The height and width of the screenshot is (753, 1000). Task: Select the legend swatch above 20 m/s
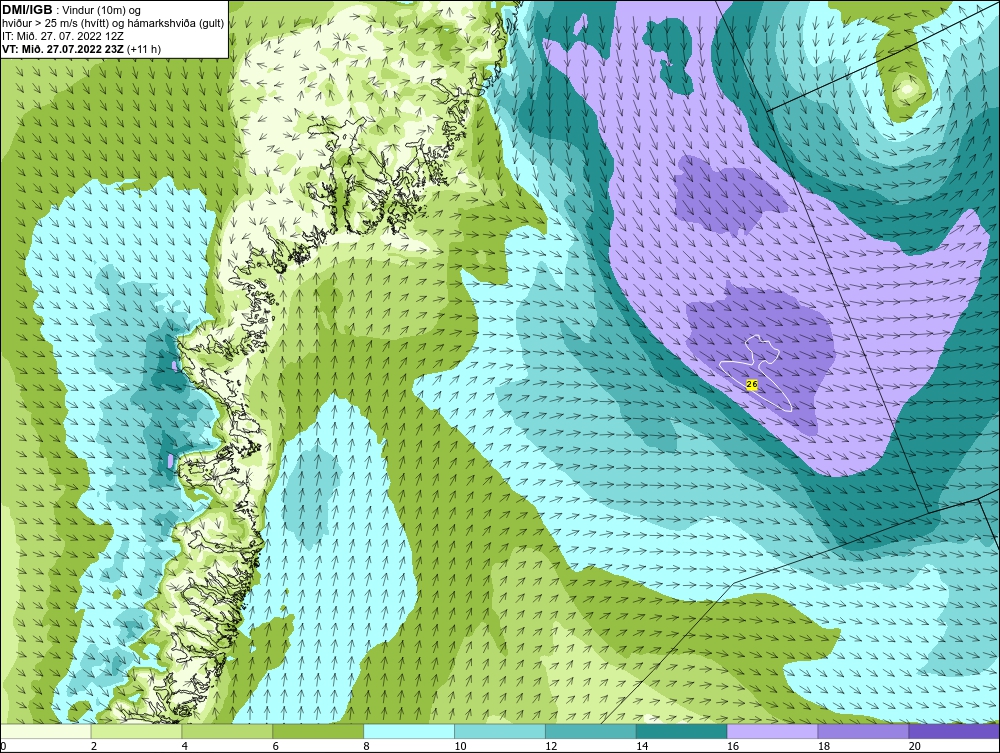click(954, 731)
